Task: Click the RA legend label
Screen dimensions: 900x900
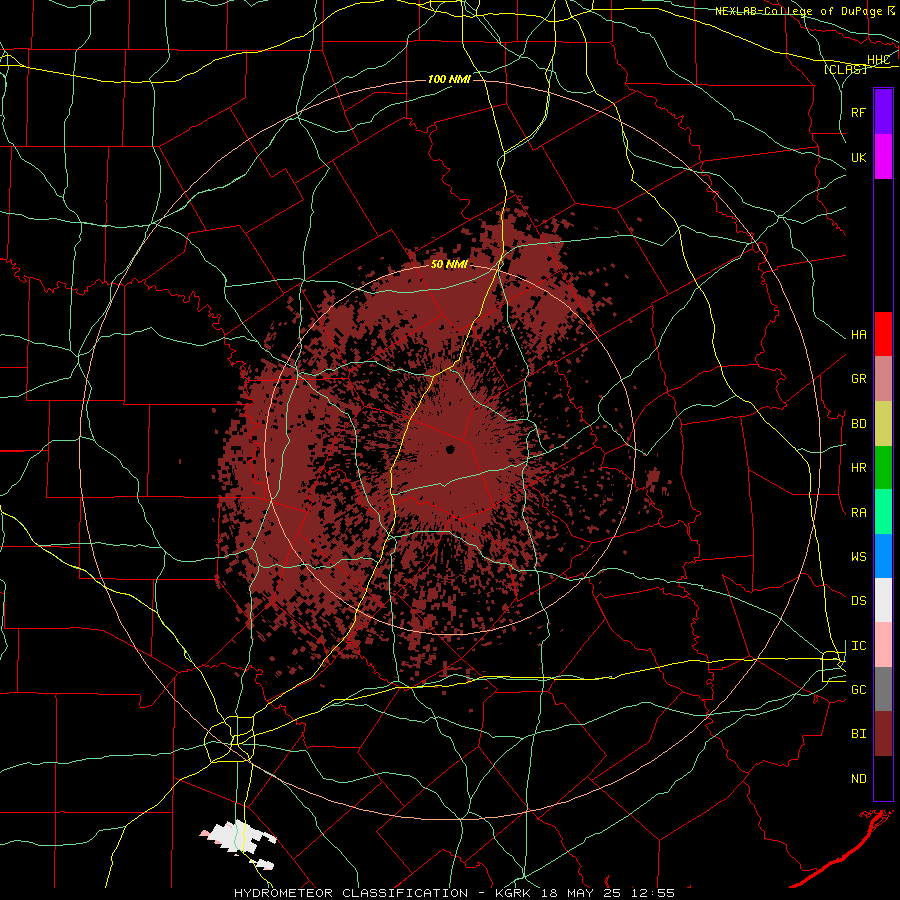Action: click(x=858, y=513)
